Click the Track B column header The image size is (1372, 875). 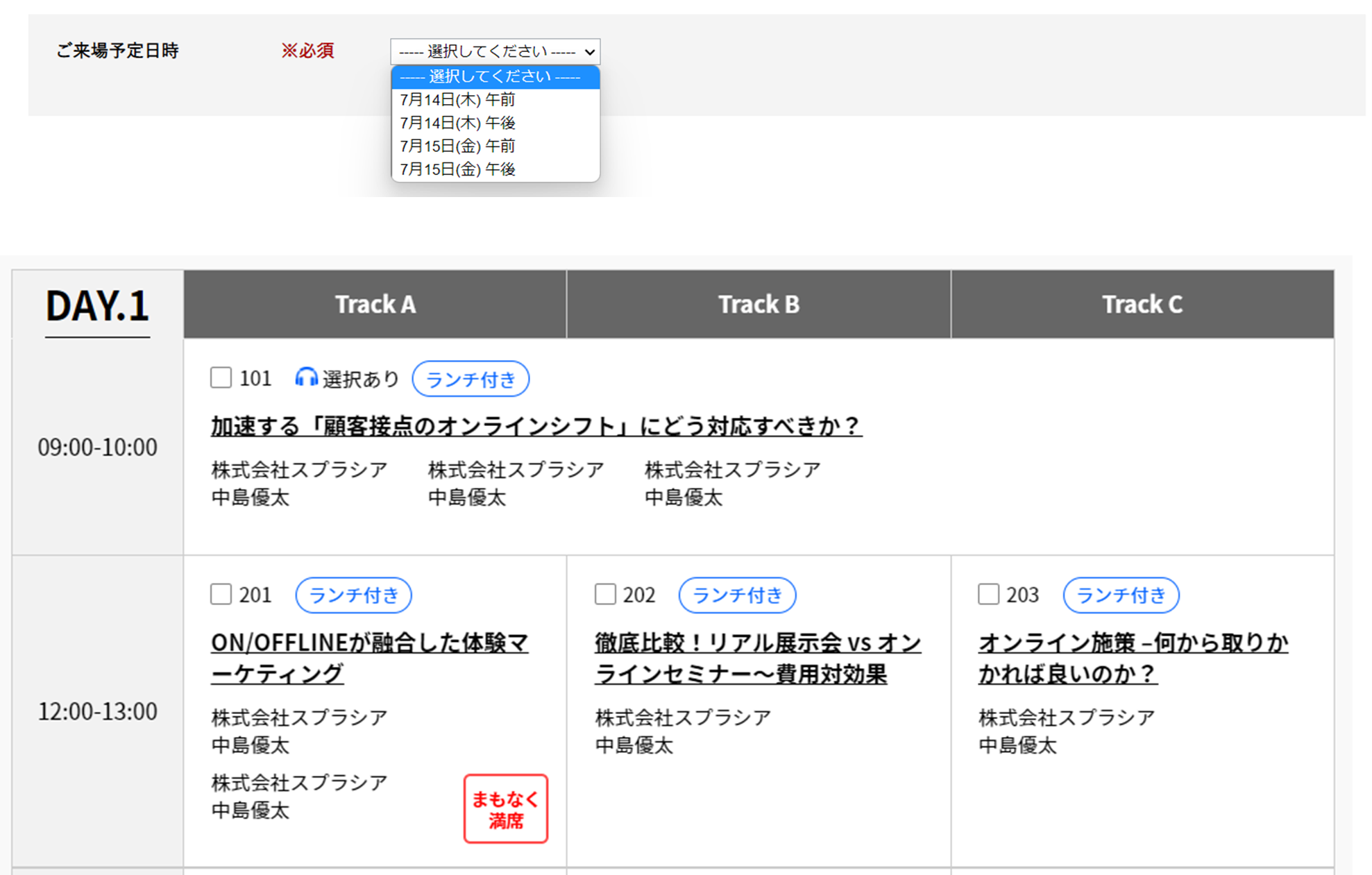tap(759, 304)
